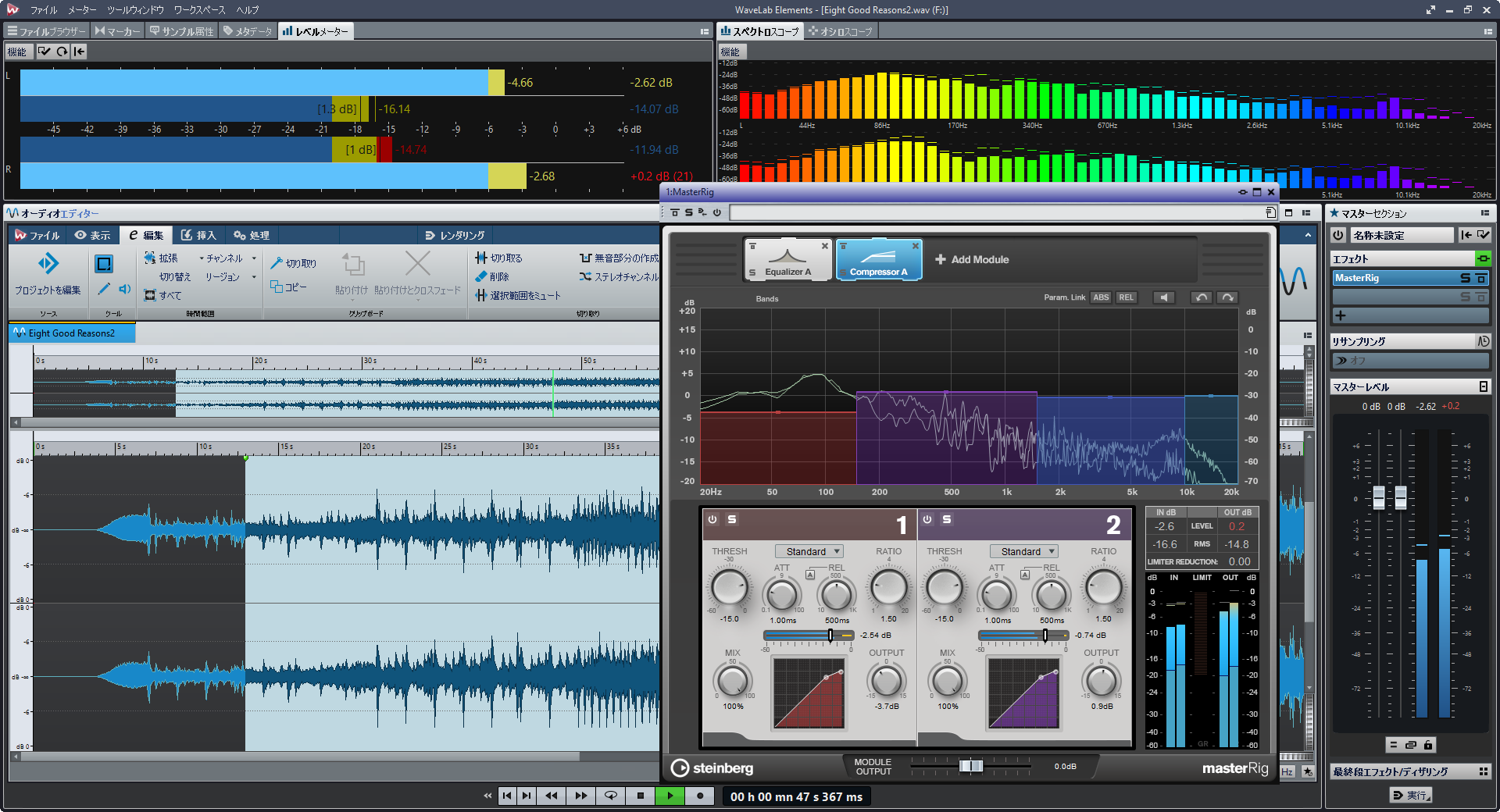Click the Edit Project source icon
Image resolution: width=1500 pixels, height=812 pixels.
[48, 264]
